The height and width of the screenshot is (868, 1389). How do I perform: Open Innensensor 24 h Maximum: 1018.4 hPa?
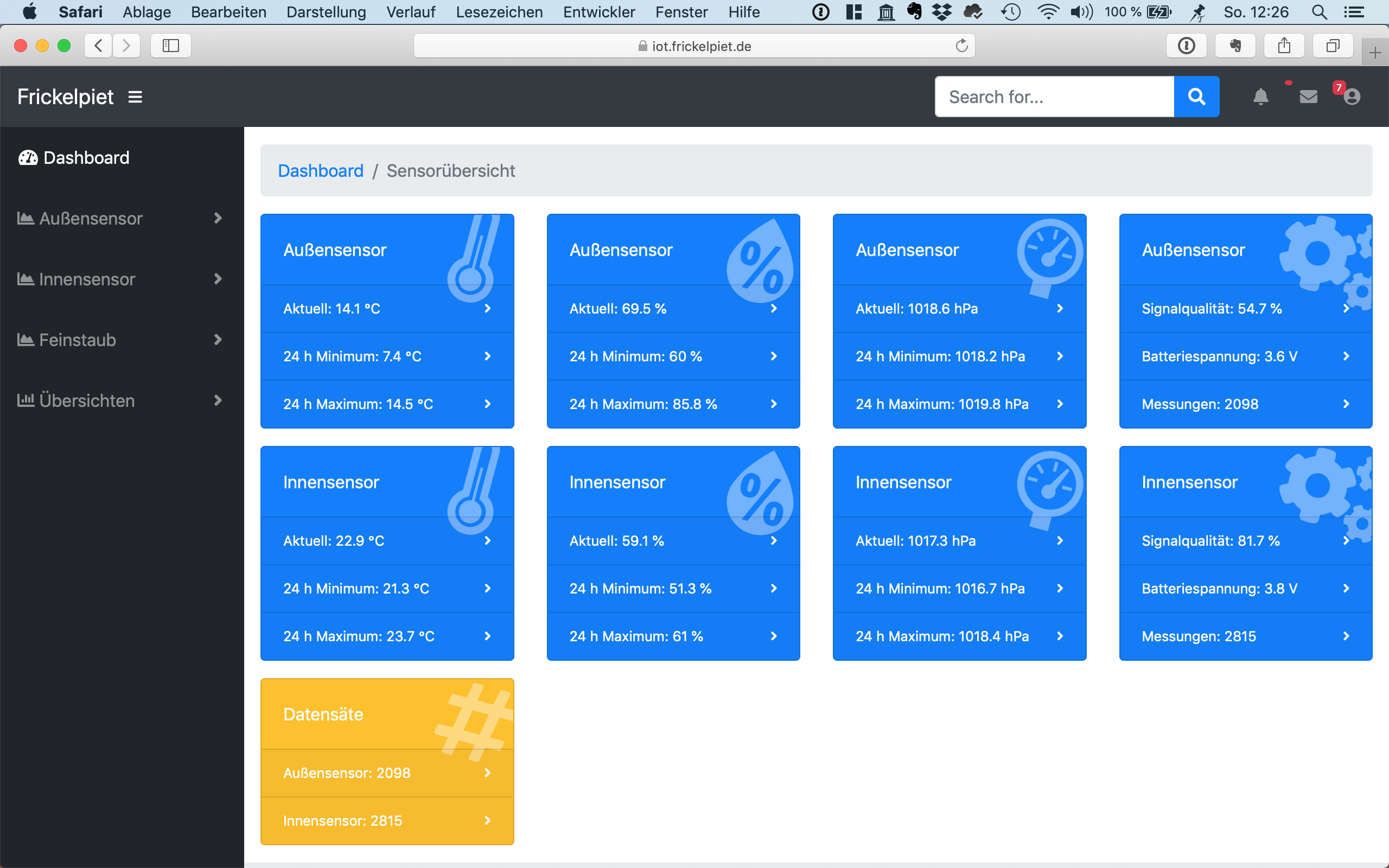(x=959, y=636)
